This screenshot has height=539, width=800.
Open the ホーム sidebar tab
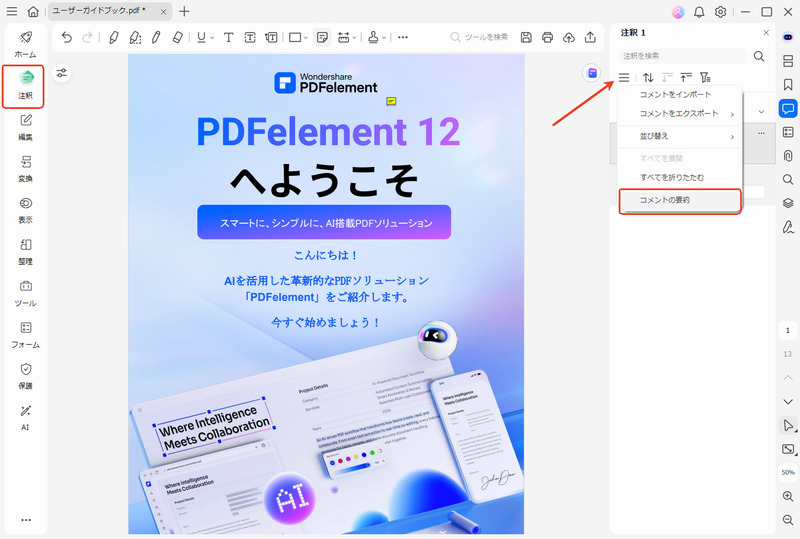pyautogui.click(x=26, y=44)
